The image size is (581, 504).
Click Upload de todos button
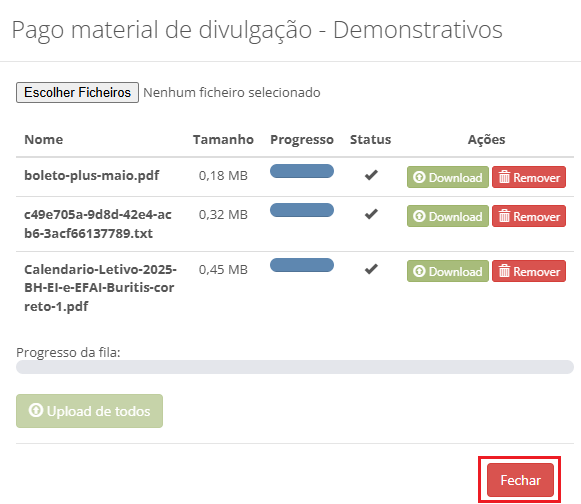coord(89,411)
